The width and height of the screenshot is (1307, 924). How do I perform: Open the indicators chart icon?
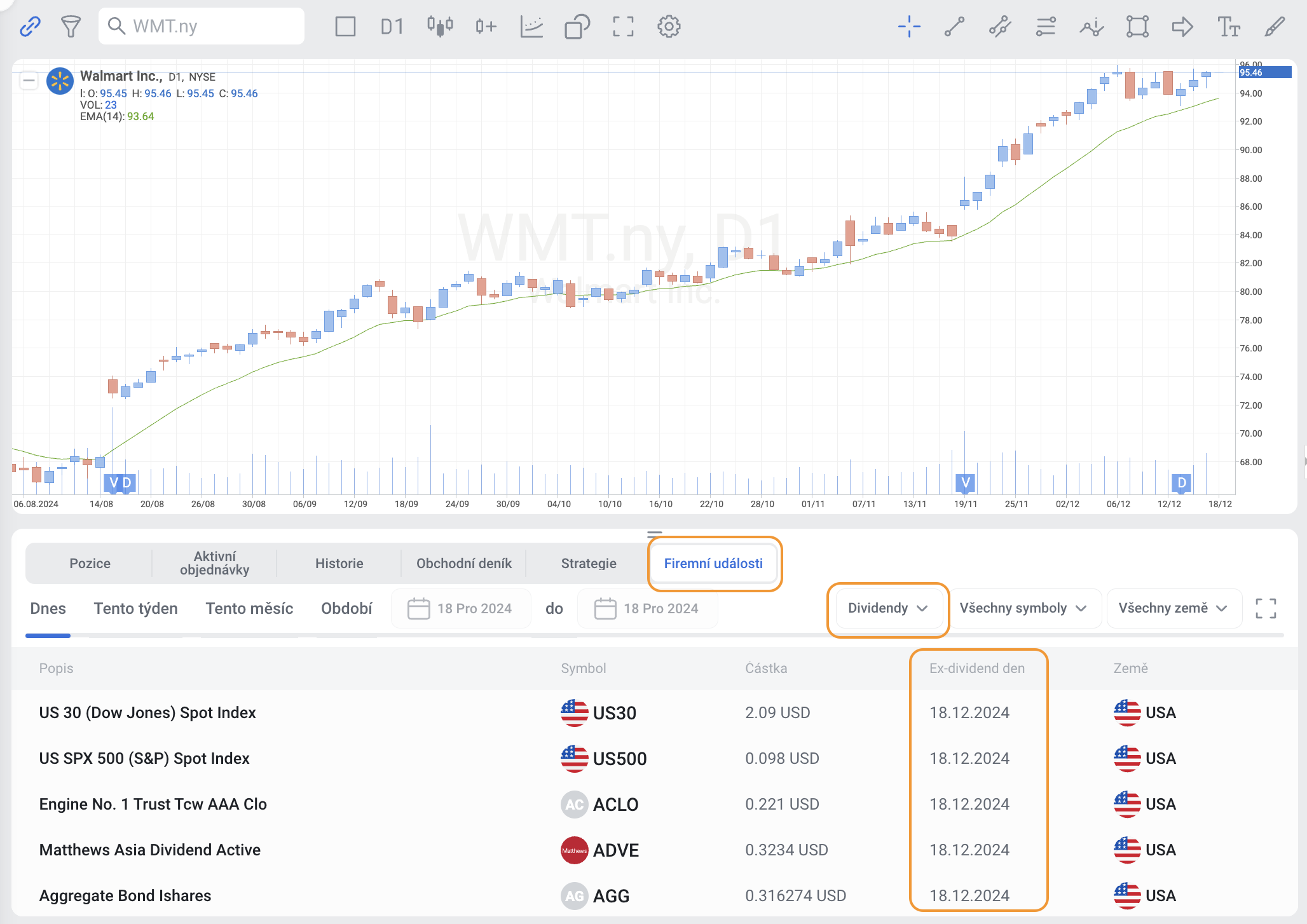point(531,27)
